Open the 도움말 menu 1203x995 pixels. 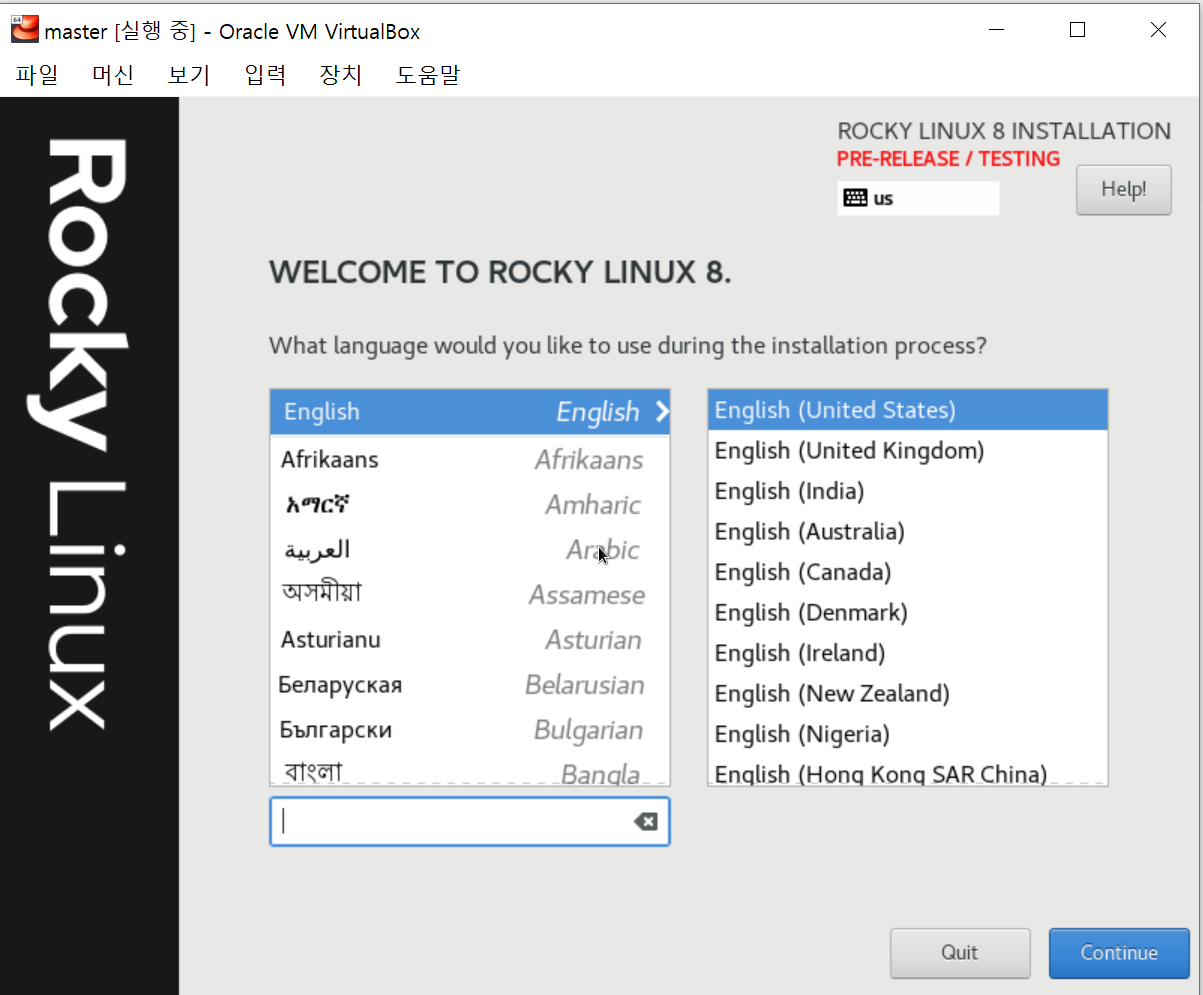click(428, 75)
